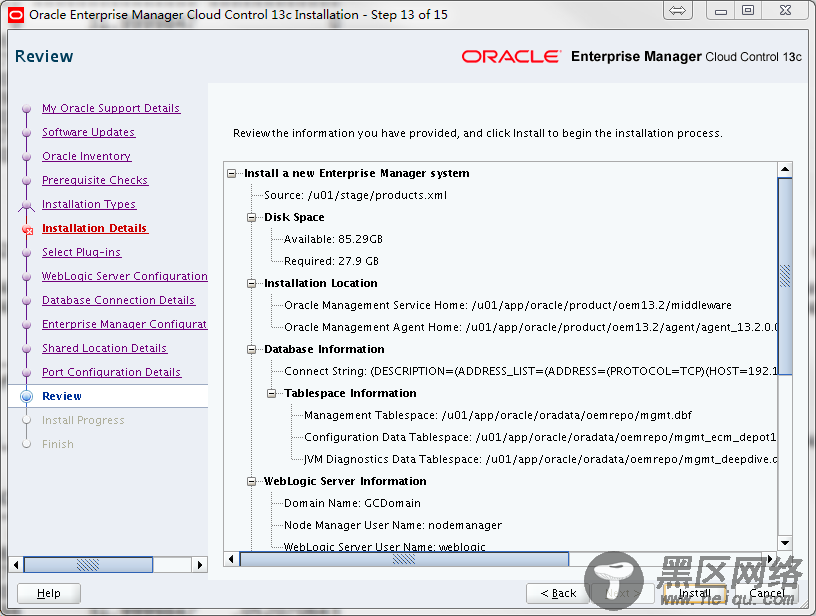Select the Oracle Management Agent Home row

pos(530,327)
